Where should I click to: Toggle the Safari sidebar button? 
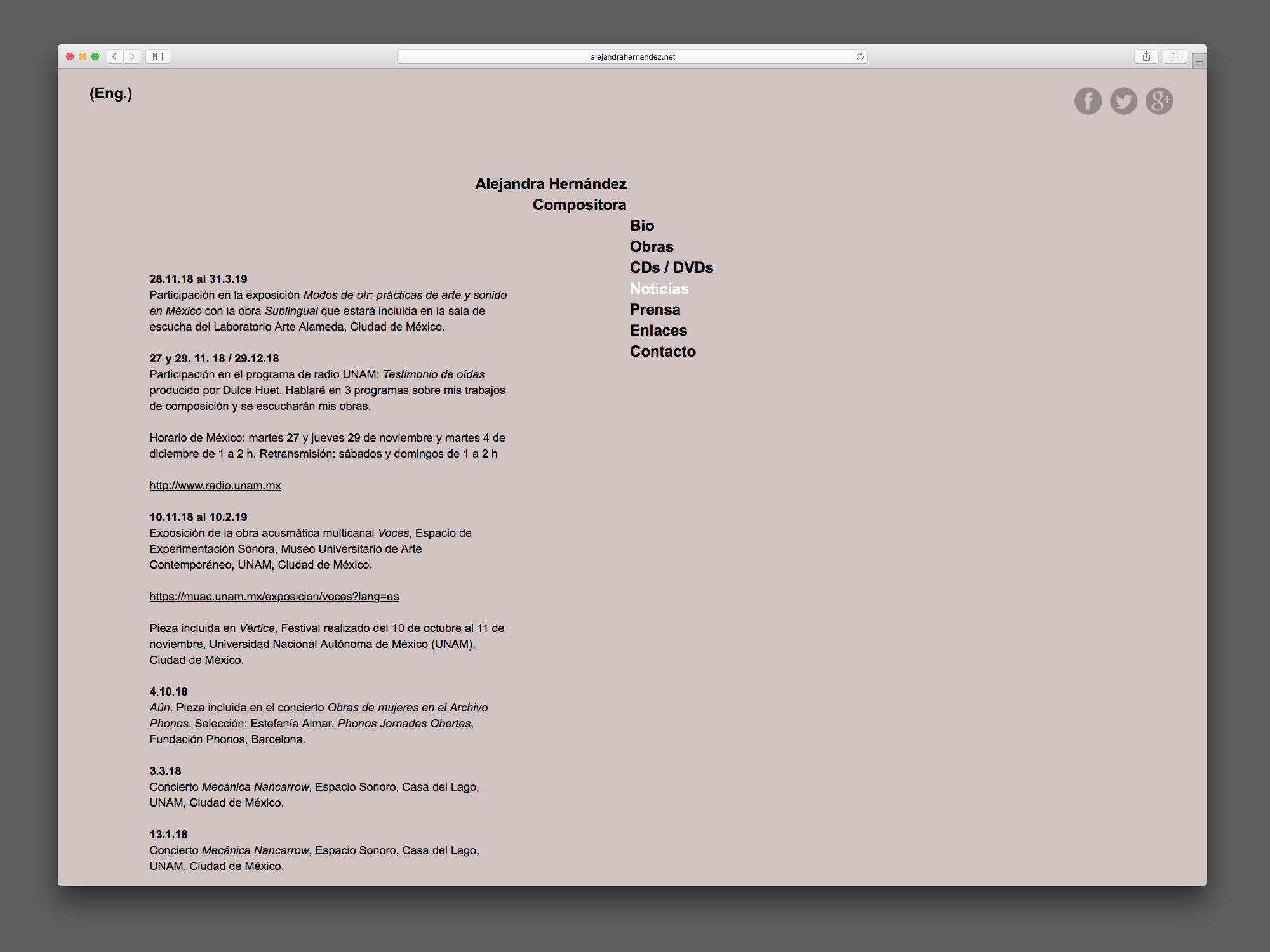click(157, 56)
